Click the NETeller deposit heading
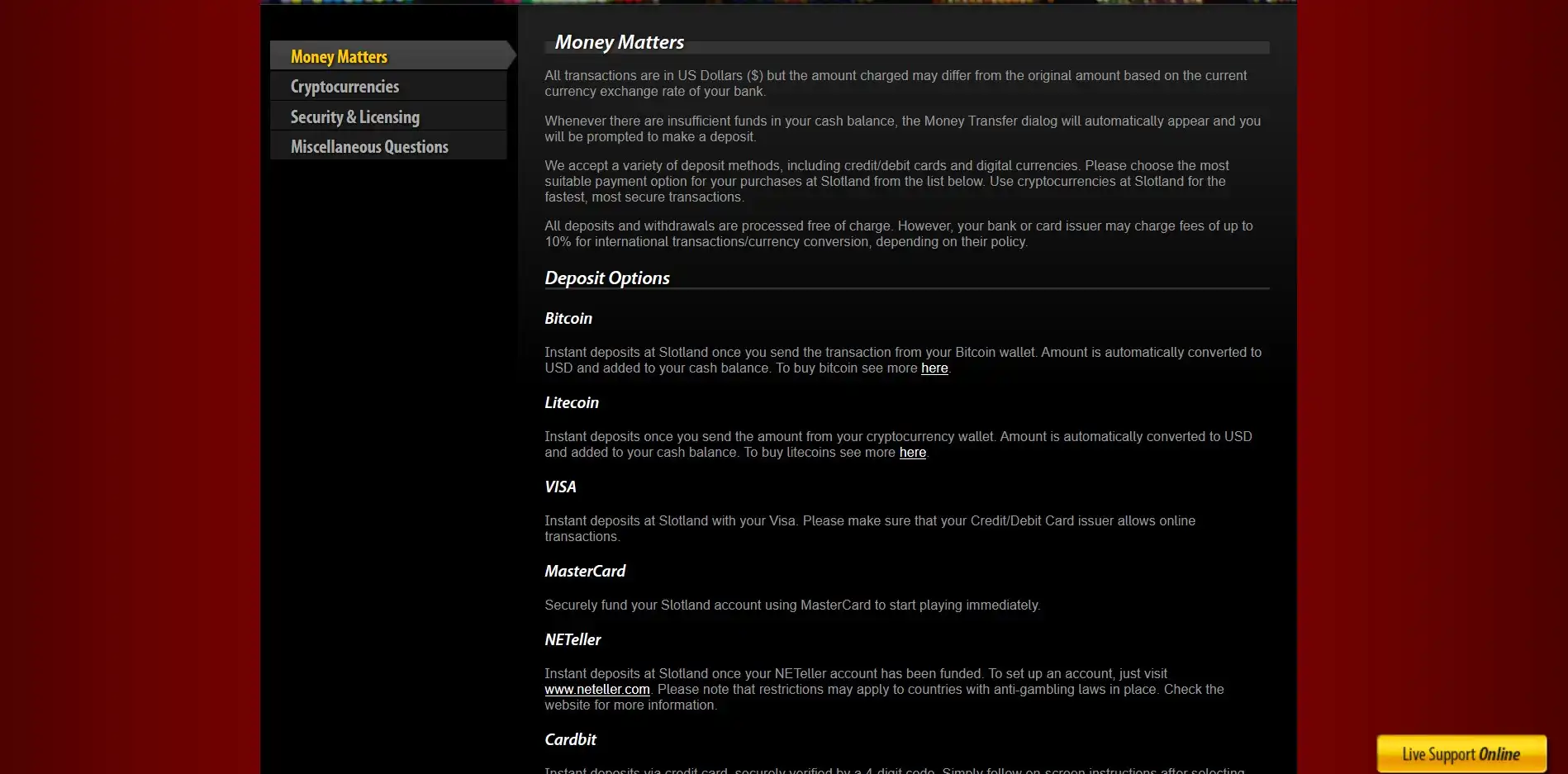Viewport: 1568px width, 774px height. click(573, 640)
